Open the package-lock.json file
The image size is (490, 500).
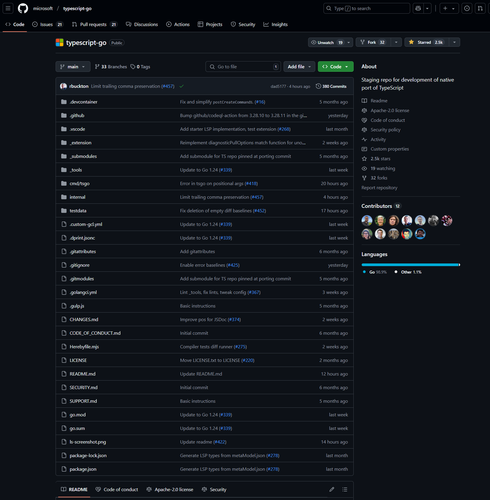click(x=88, y=455)
